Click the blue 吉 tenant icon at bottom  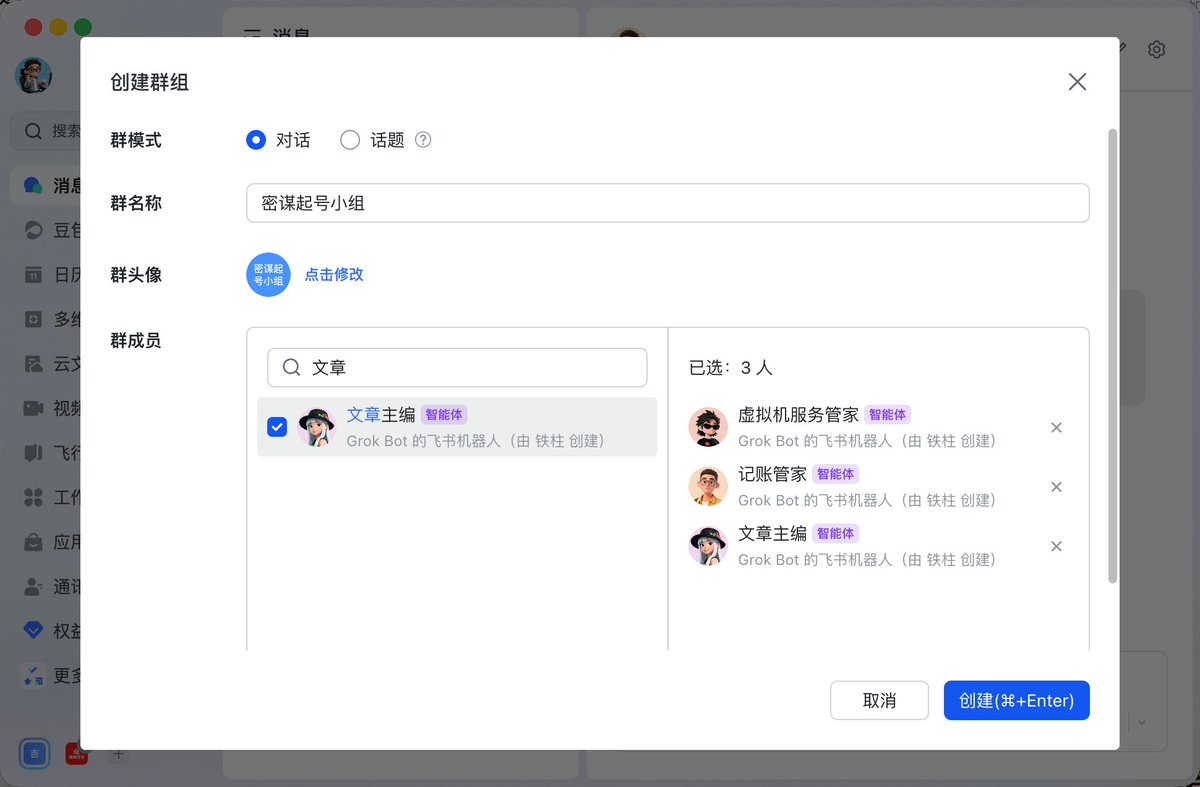[x=35, y=754]
